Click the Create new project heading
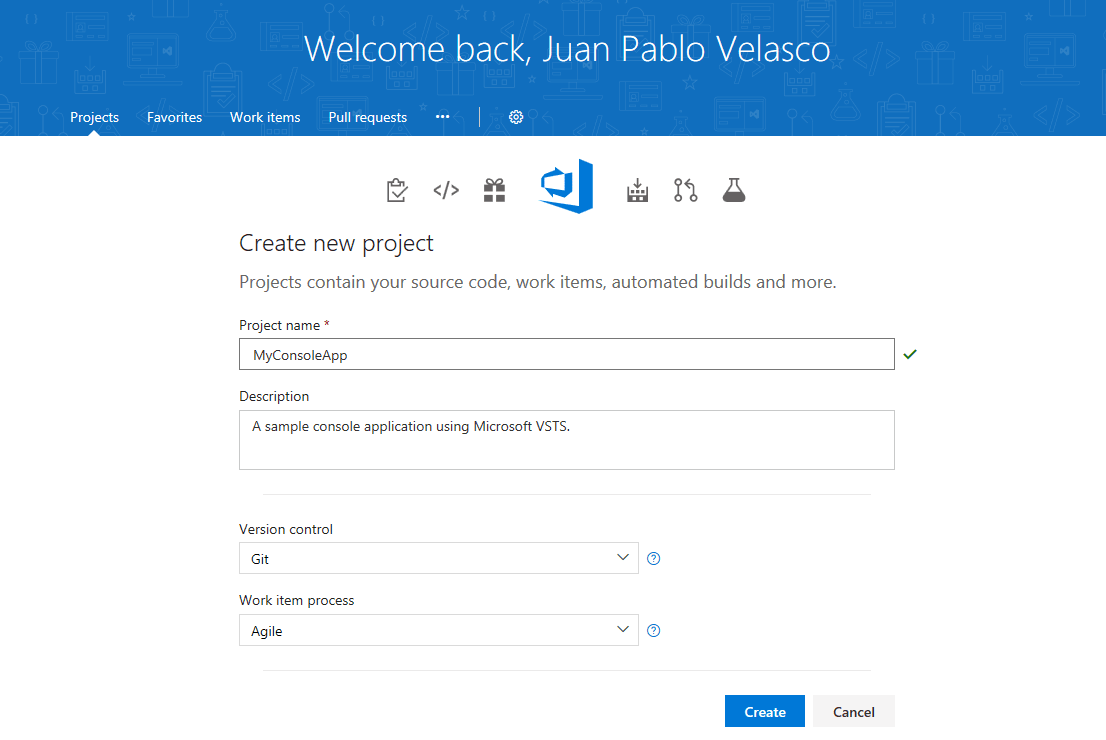Screen dimensions: 1106x740 pyautogui.click(x=336, y=243)
